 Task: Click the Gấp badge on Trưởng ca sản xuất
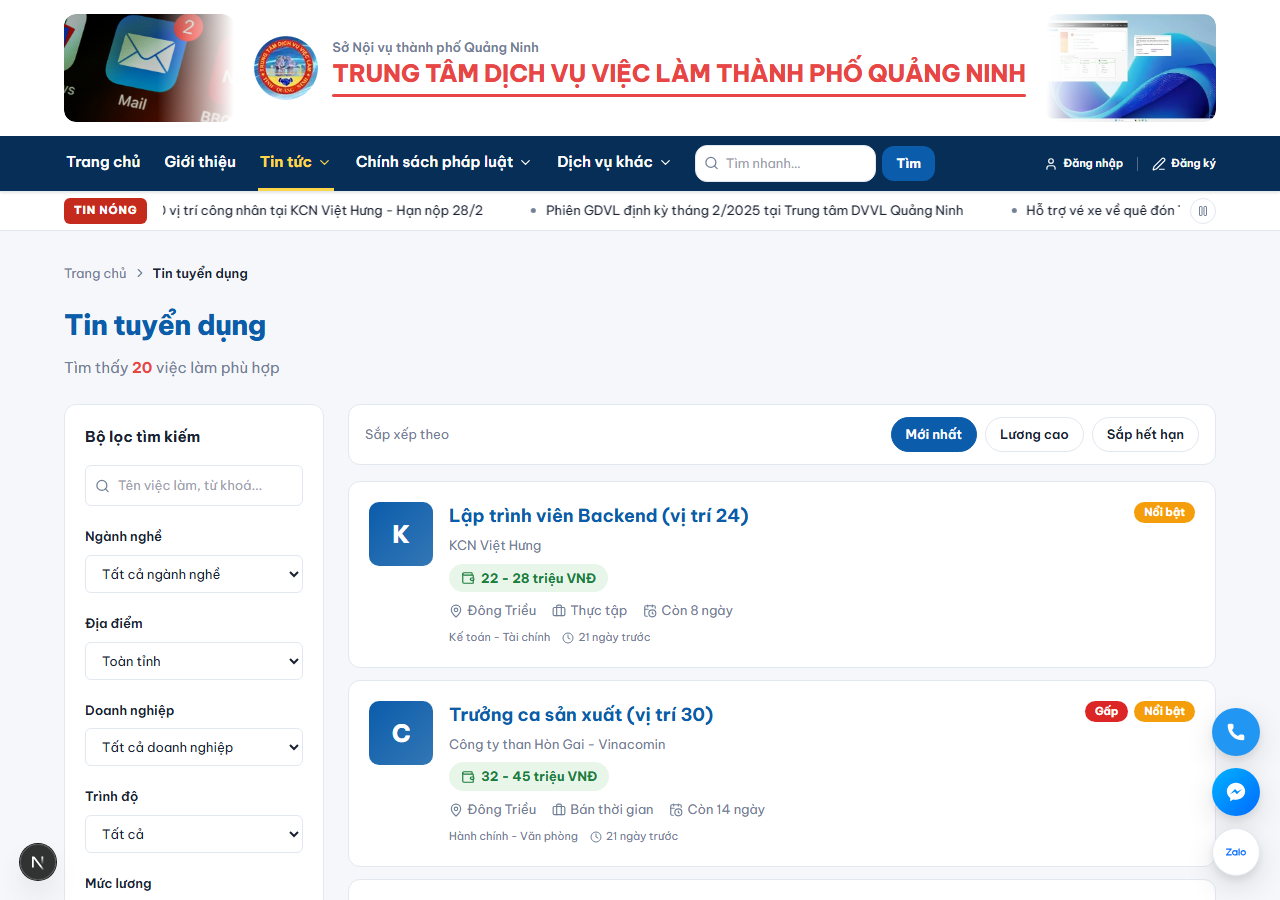click(x=1106, y=711)
